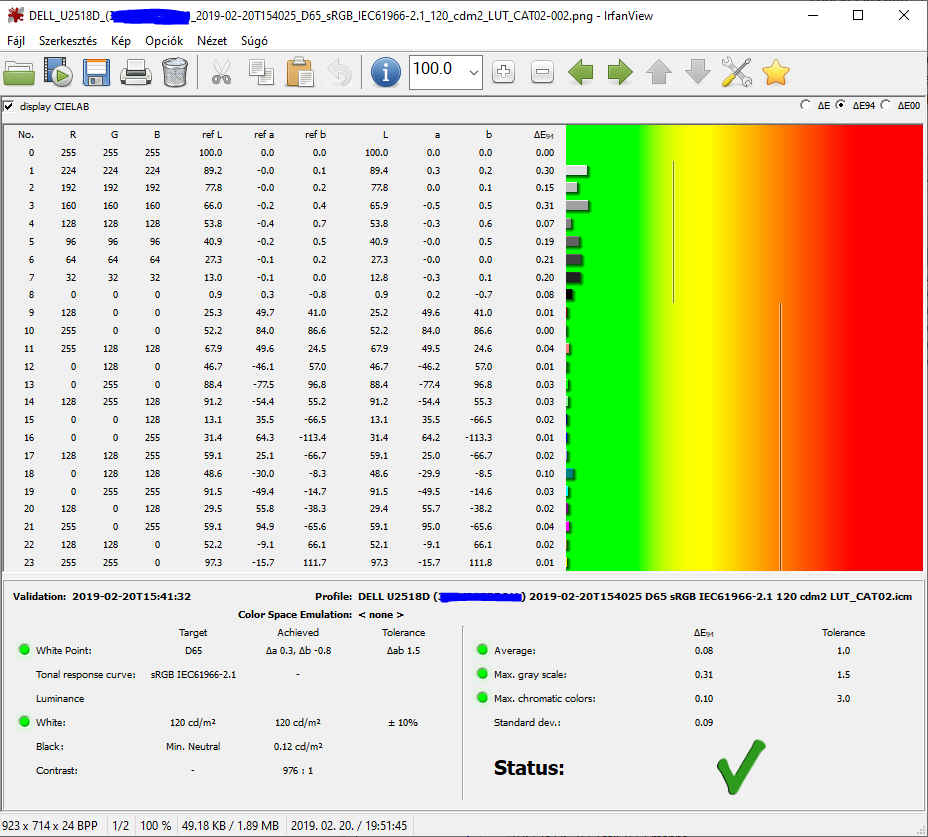Zoom out with the minus icon
This screenshot has height=837, width=928.
(x=542, y=72)
